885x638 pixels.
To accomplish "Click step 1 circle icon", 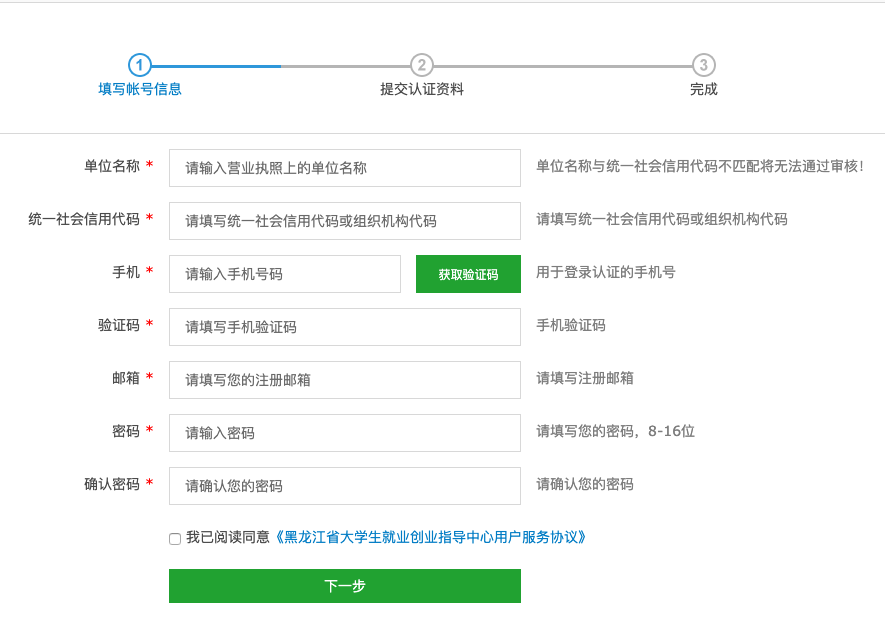I will point(140,65).
